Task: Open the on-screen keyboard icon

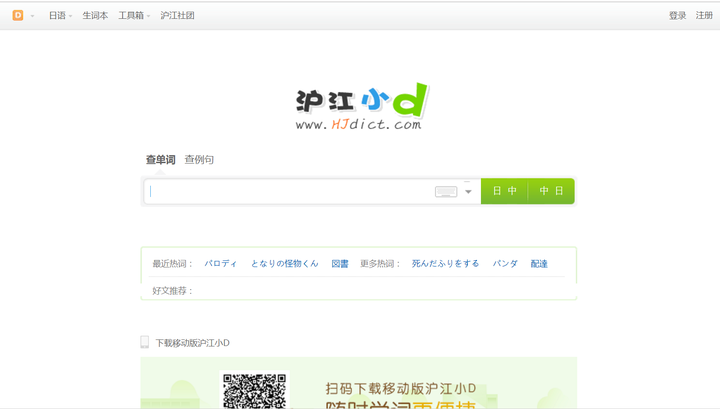Action: click(446, 191)
